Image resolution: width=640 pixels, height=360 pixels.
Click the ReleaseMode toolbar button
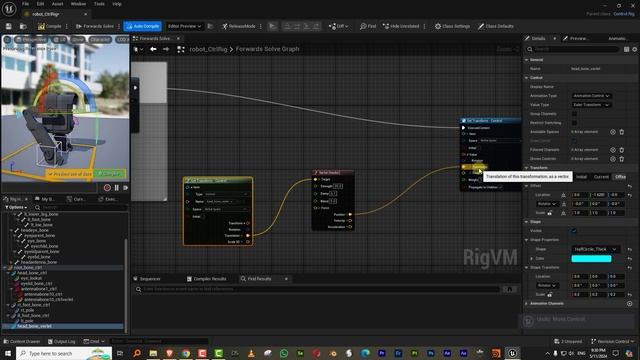[239, 26]
